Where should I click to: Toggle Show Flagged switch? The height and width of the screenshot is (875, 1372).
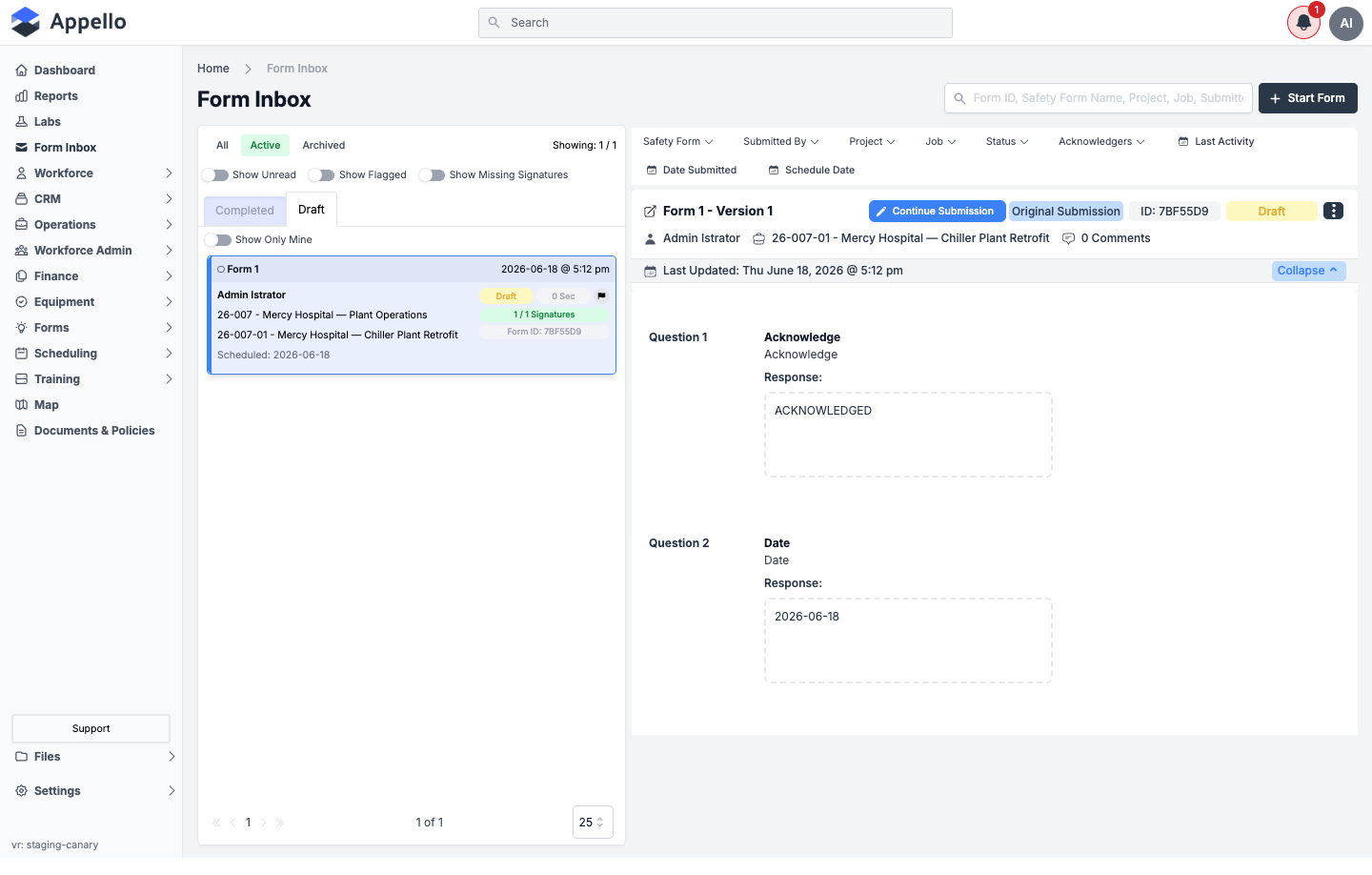pos(322,175)
